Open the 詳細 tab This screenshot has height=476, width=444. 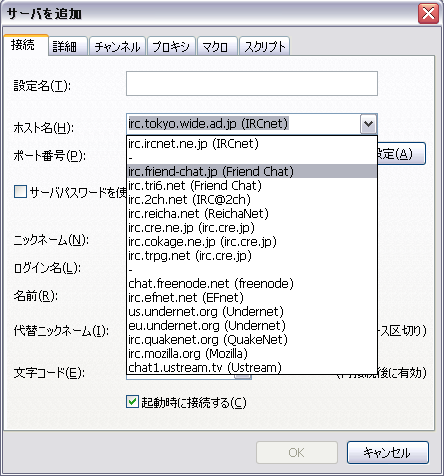68,46
